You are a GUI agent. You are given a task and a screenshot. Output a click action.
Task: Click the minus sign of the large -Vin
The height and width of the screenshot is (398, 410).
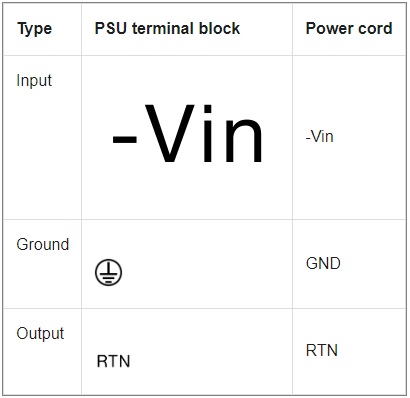point(125,140)
